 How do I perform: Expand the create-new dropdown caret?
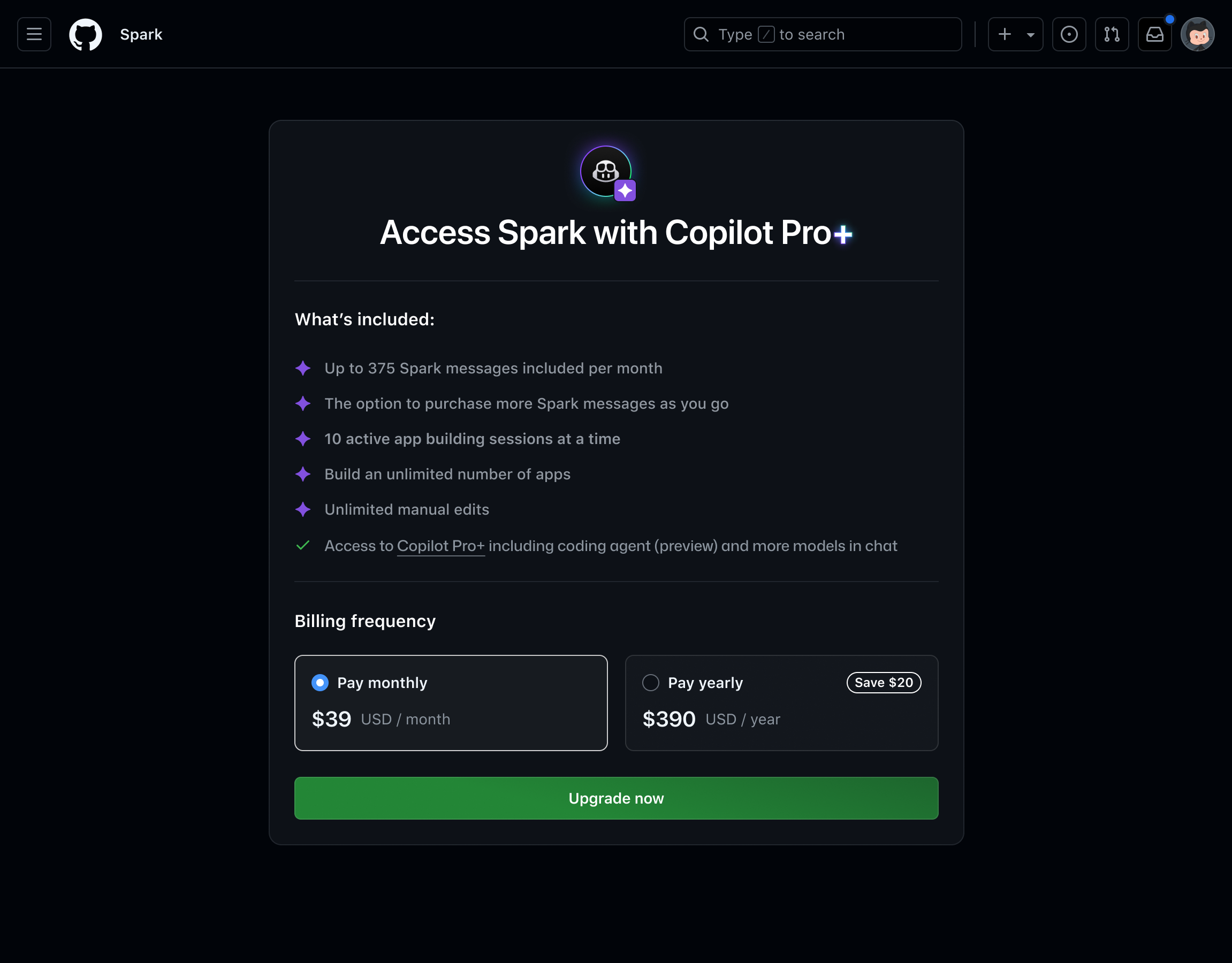1030,35
